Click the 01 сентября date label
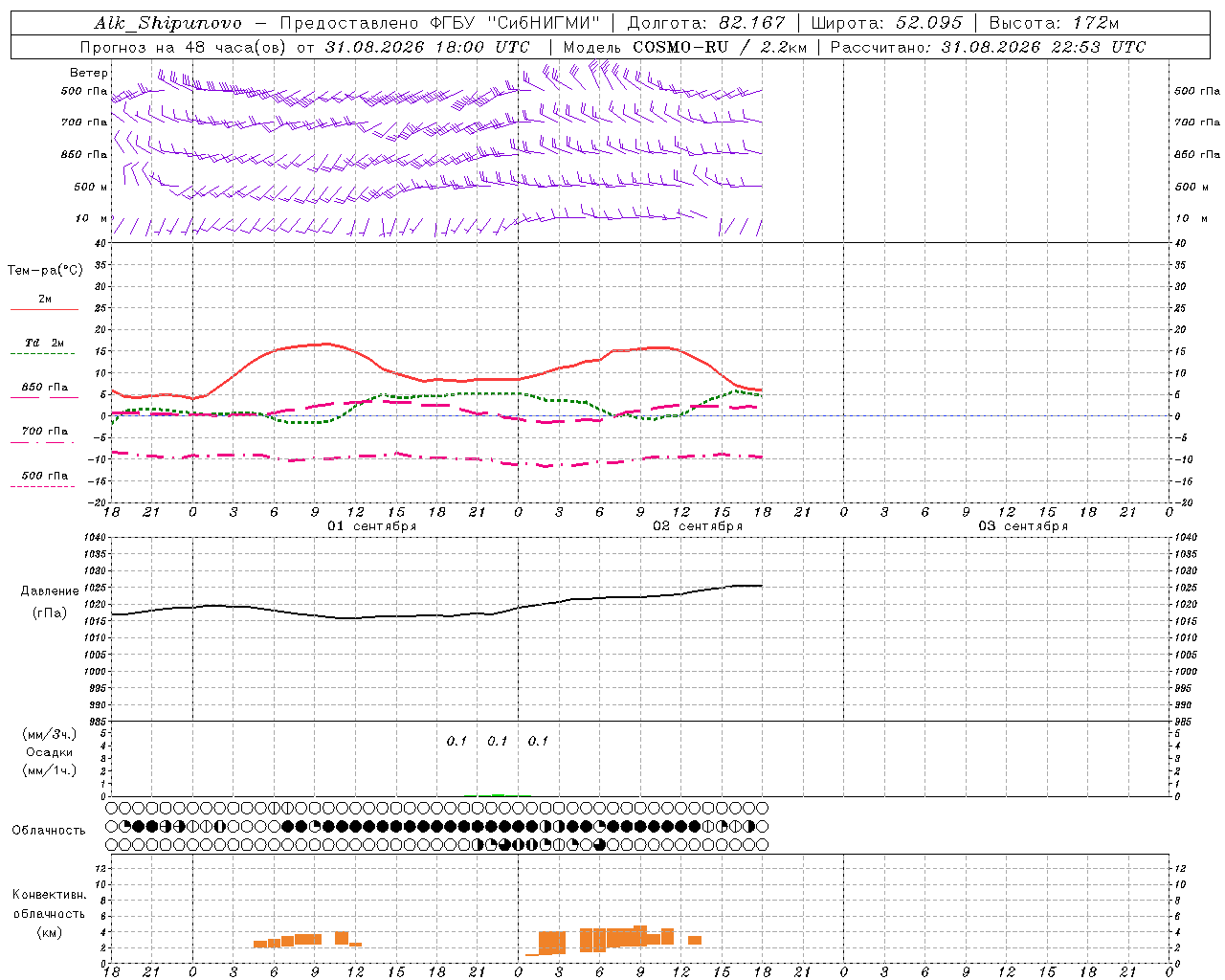1225x980 pixels. [372, 526]
